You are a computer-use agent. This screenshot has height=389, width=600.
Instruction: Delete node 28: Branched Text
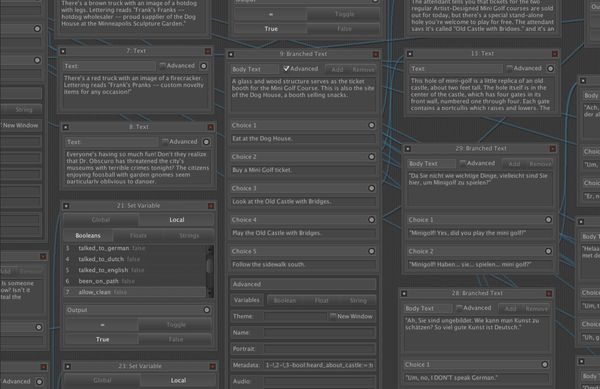549,294
